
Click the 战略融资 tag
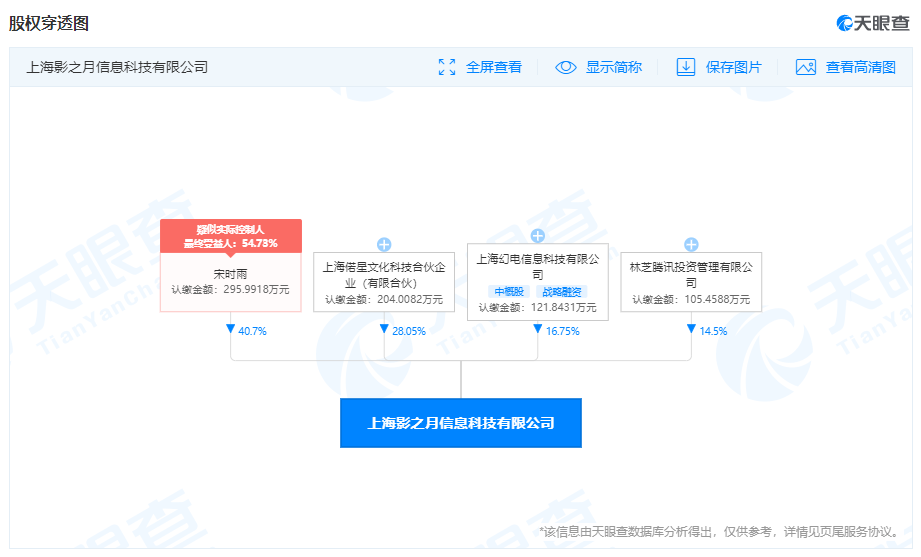tap(562, 291)
